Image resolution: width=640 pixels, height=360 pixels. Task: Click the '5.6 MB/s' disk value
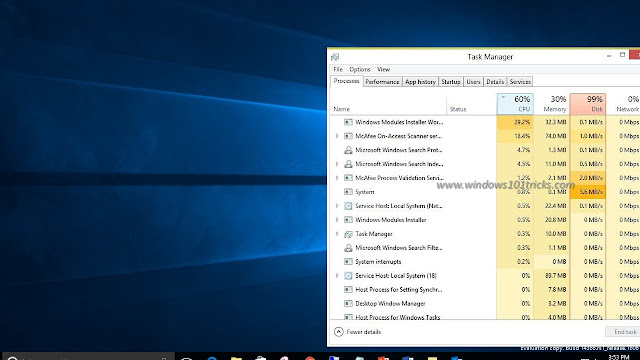(x=591, y=192)
